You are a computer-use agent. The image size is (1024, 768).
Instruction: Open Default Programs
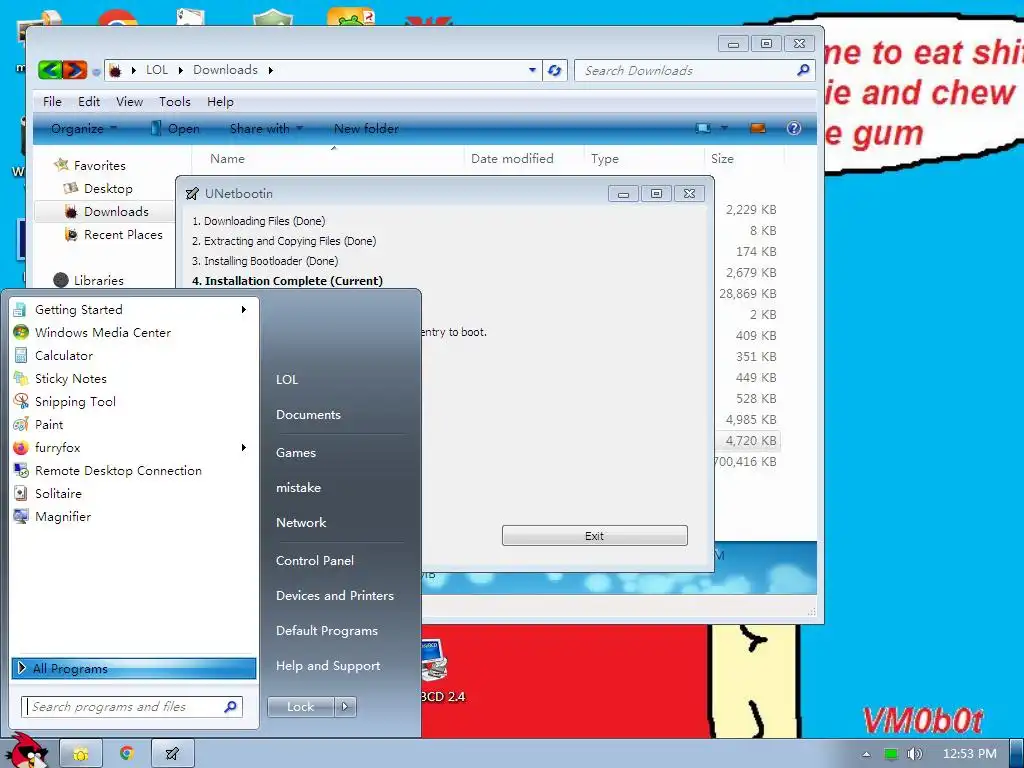tap(327, 631)
